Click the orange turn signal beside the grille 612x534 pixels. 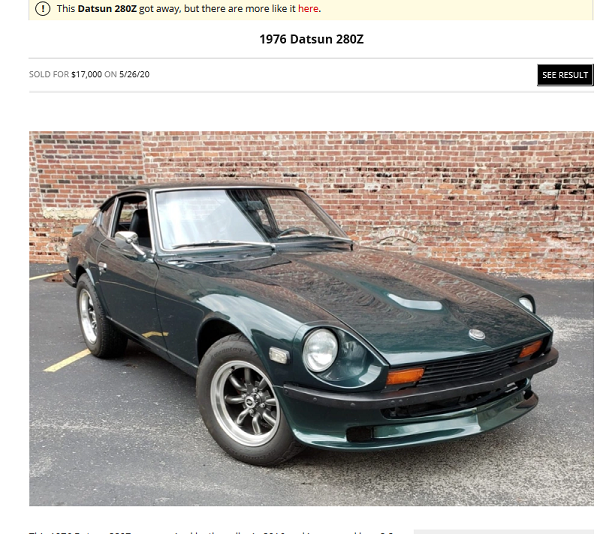[405, 376]
